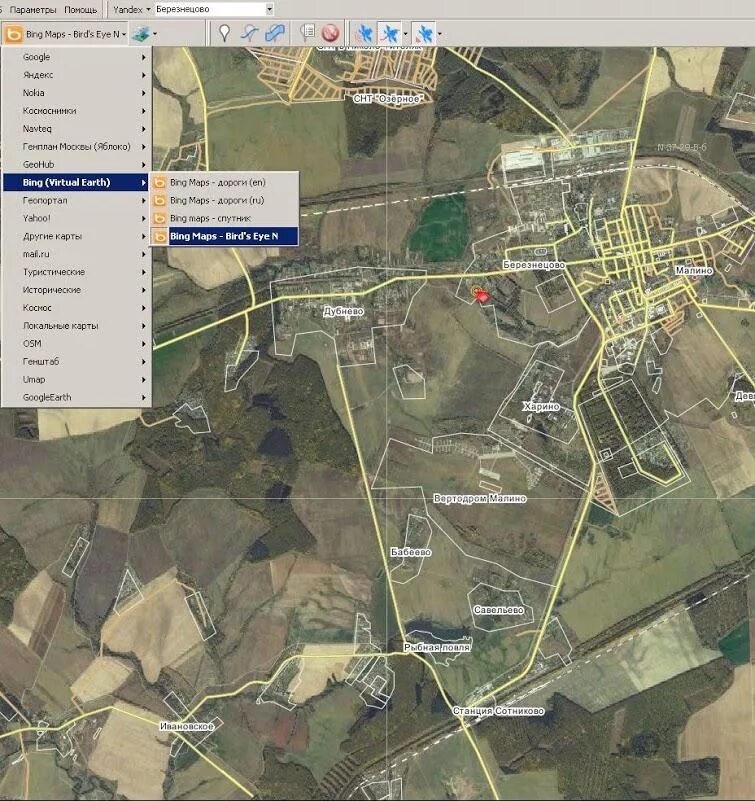This screenshot has height=801, width=755.
Task: Open the GoogleEarth submenu
Action: [77, 397]
